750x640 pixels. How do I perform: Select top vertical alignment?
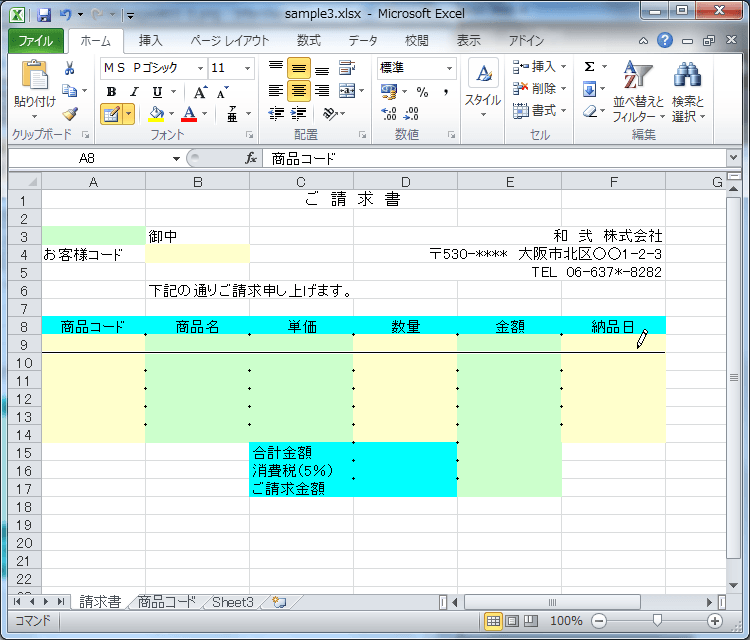click(x=276, y=67)
